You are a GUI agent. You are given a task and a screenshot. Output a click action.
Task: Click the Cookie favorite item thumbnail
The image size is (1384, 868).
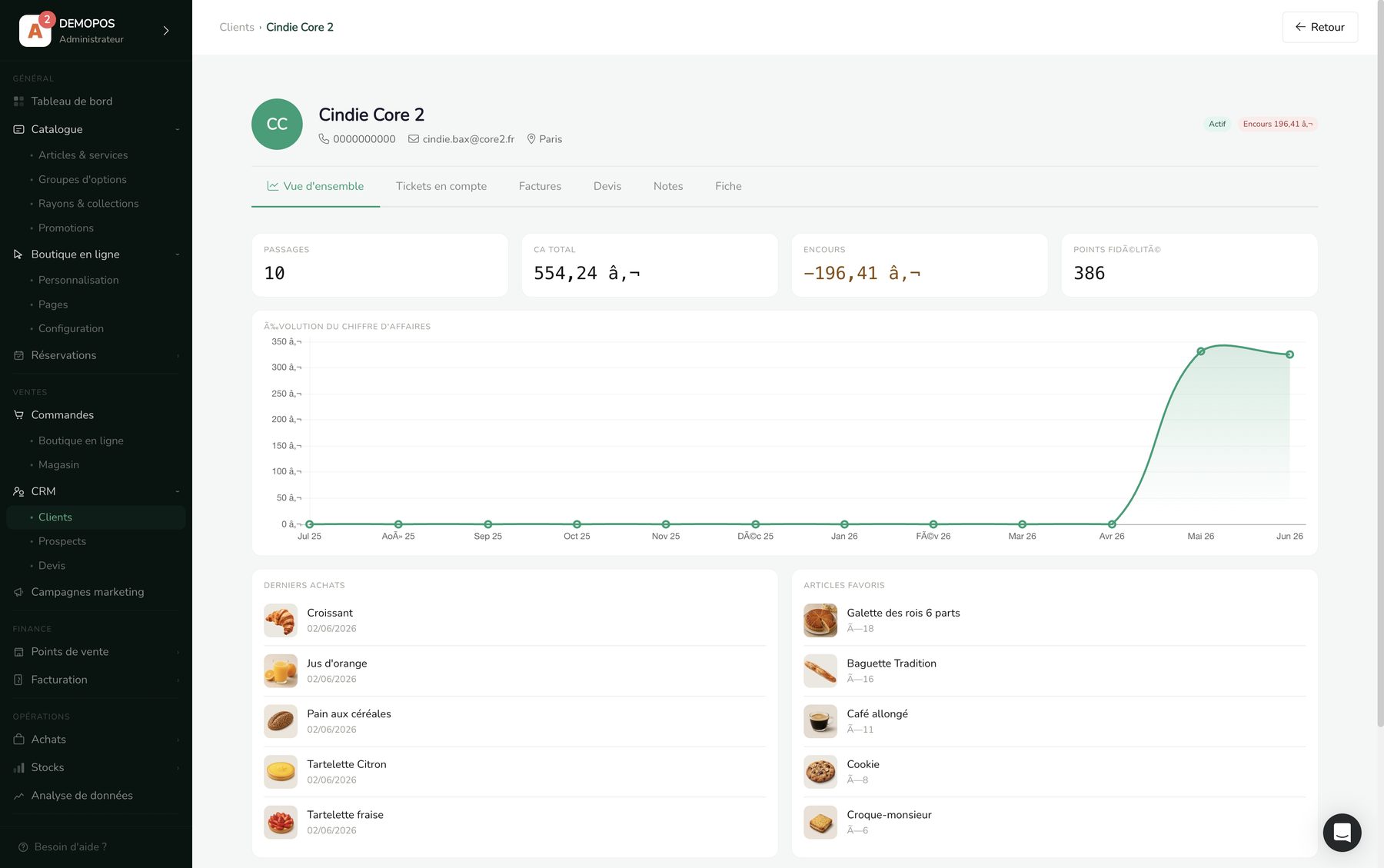point(820,772)
